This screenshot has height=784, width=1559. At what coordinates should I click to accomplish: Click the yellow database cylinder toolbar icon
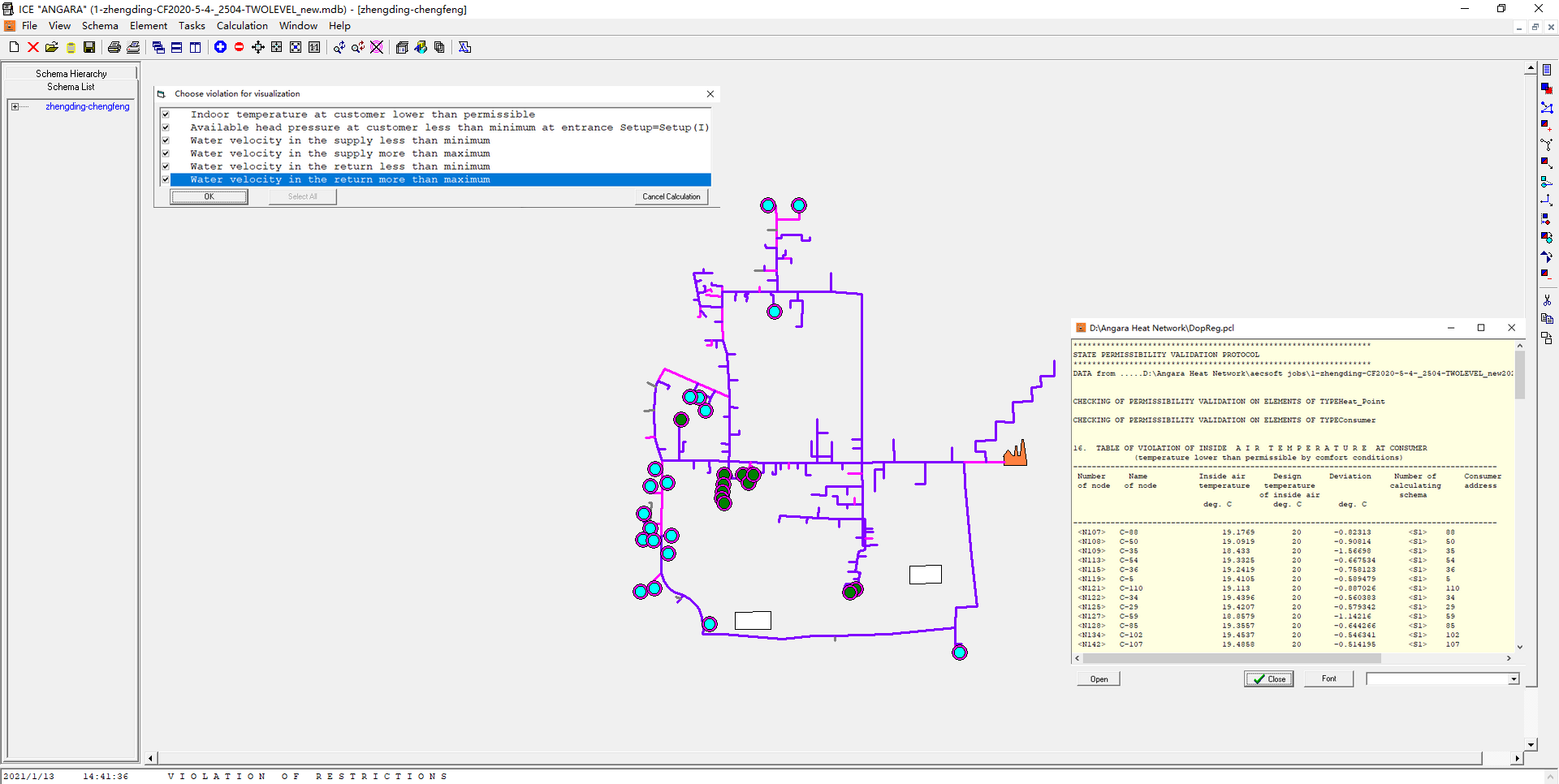click(x=71, y=47)
